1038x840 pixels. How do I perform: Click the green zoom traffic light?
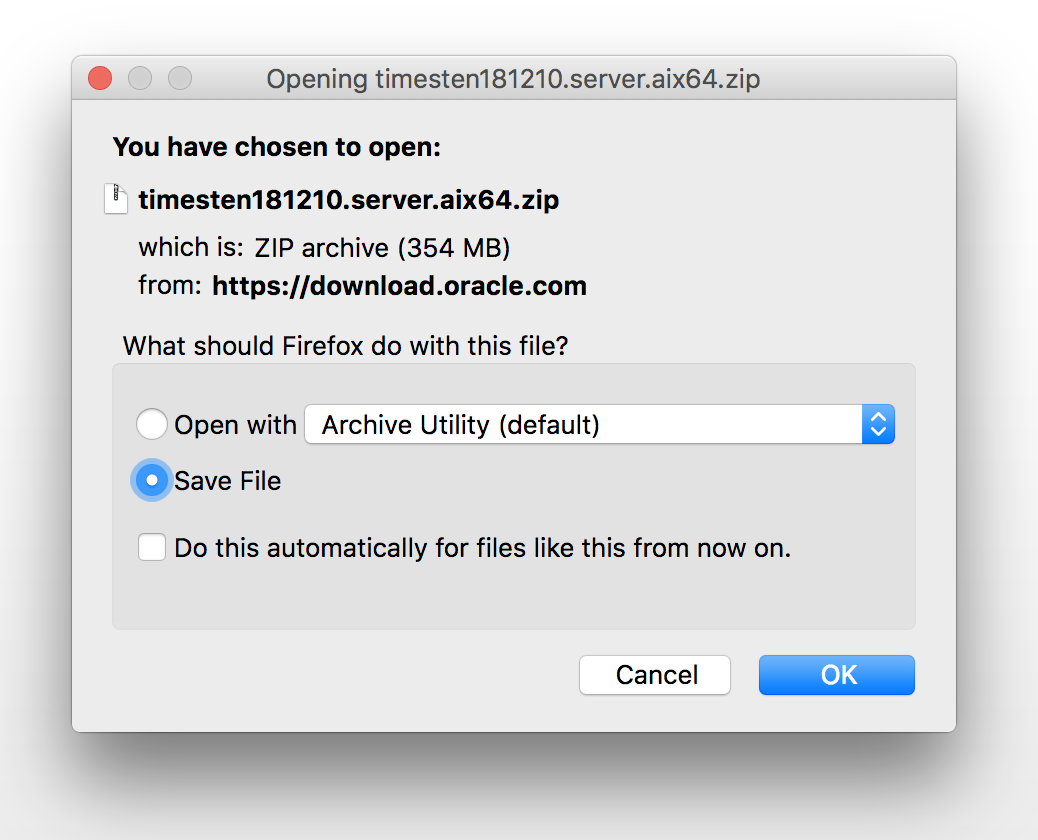pos(179,78)
